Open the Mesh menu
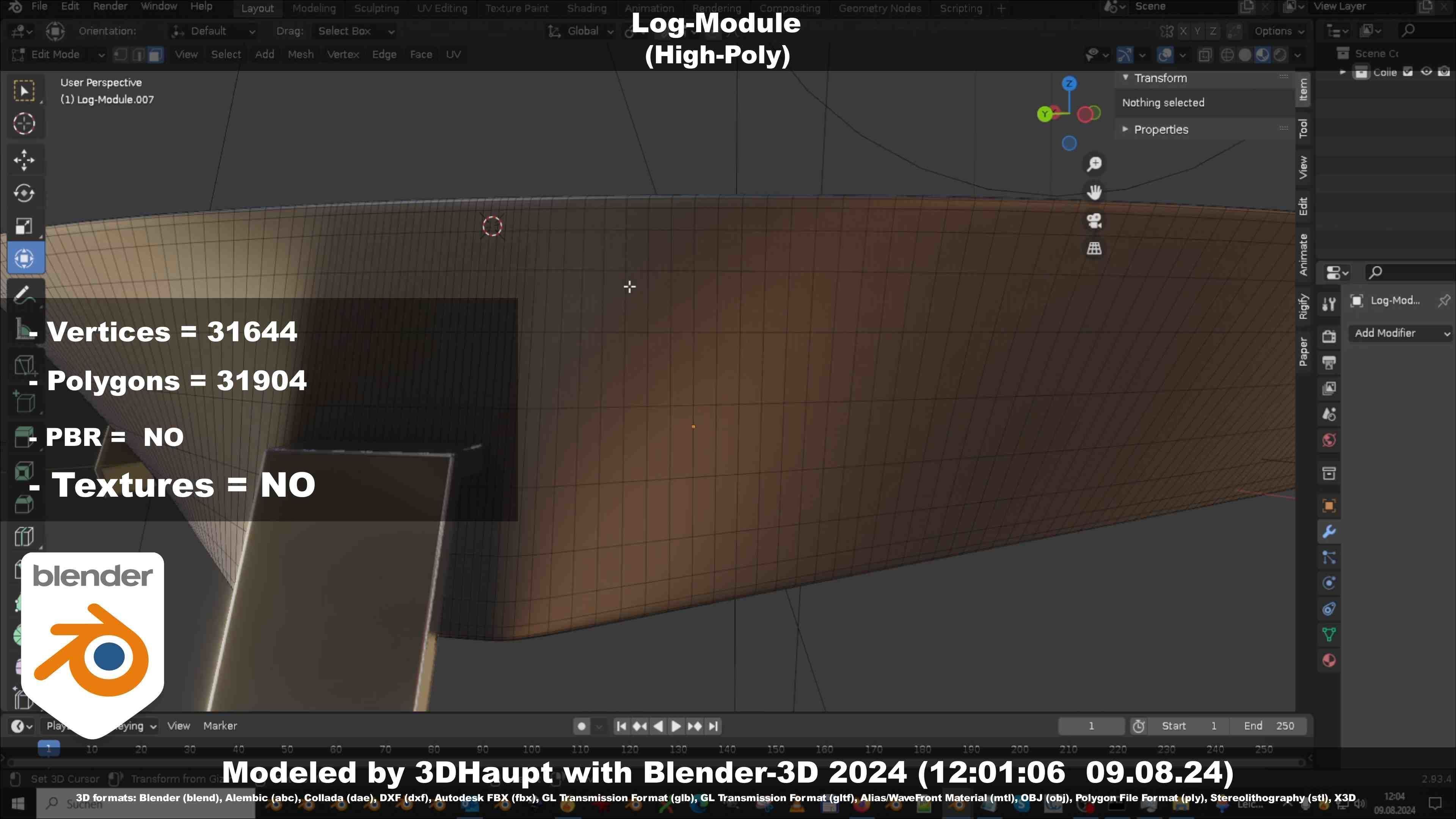This screenshot has width=1456, height=819. [x=300, y=54]
